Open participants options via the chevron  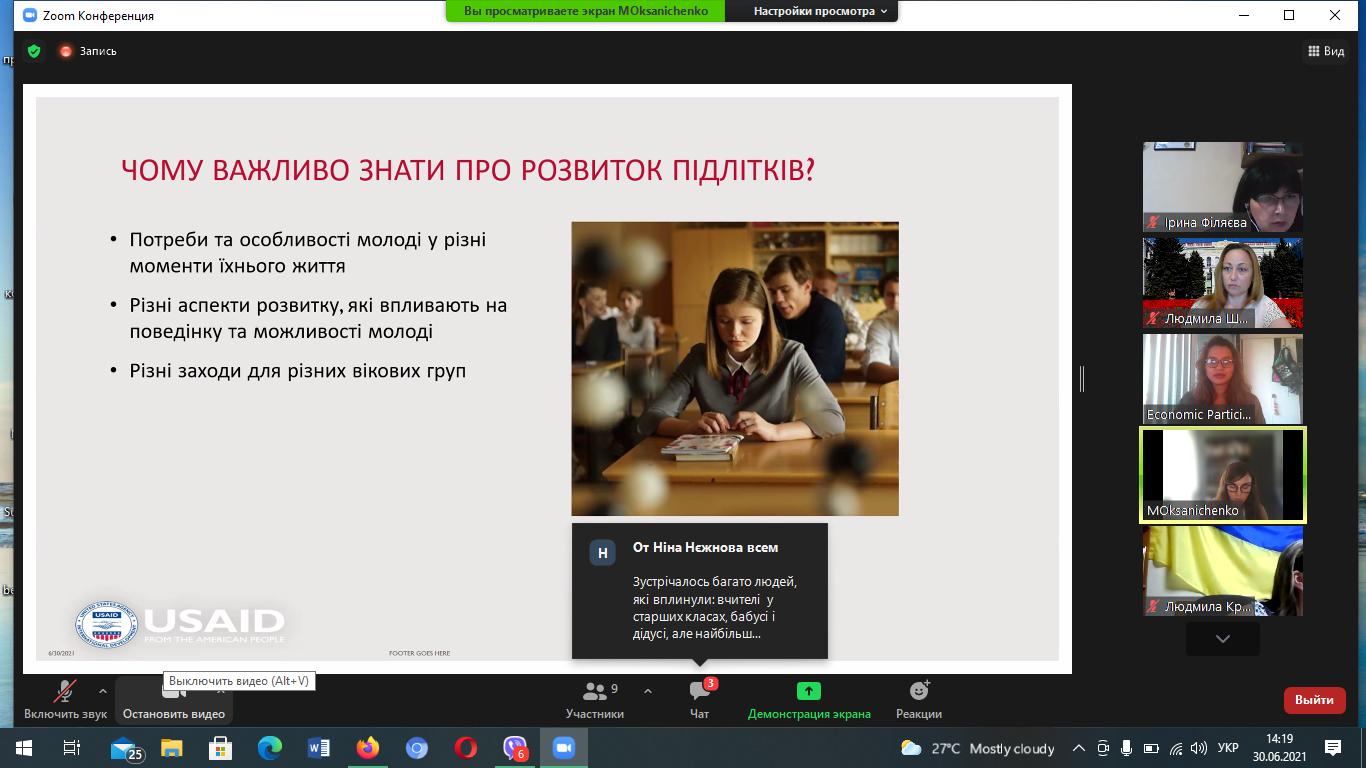(650, 690)
